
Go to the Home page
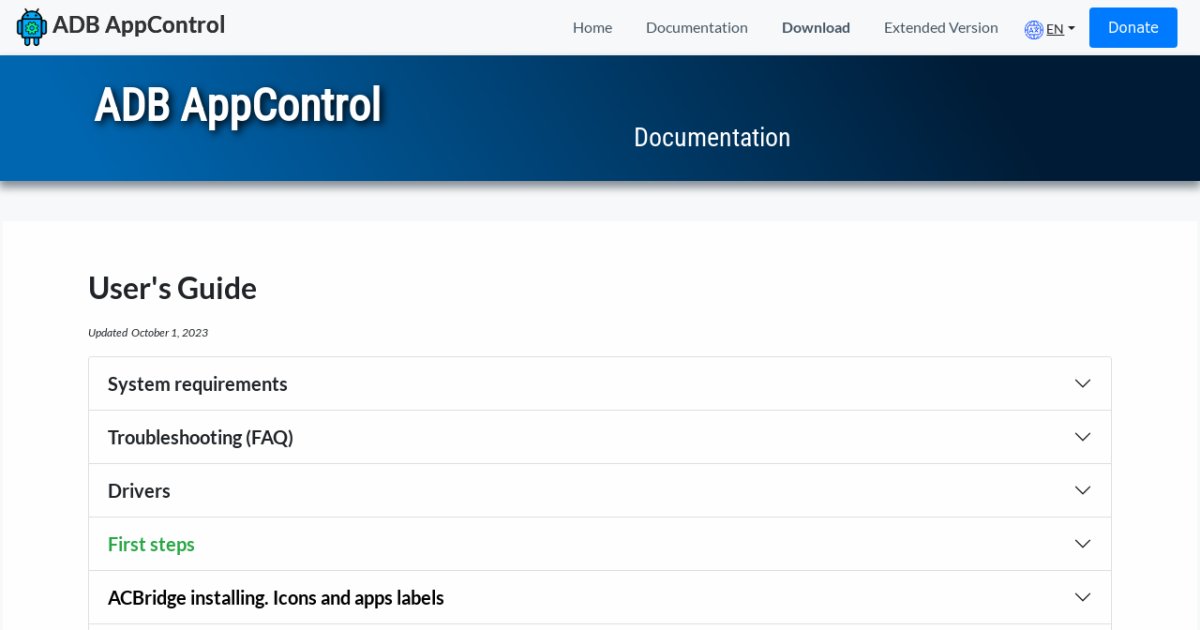(x=592, y=28)
